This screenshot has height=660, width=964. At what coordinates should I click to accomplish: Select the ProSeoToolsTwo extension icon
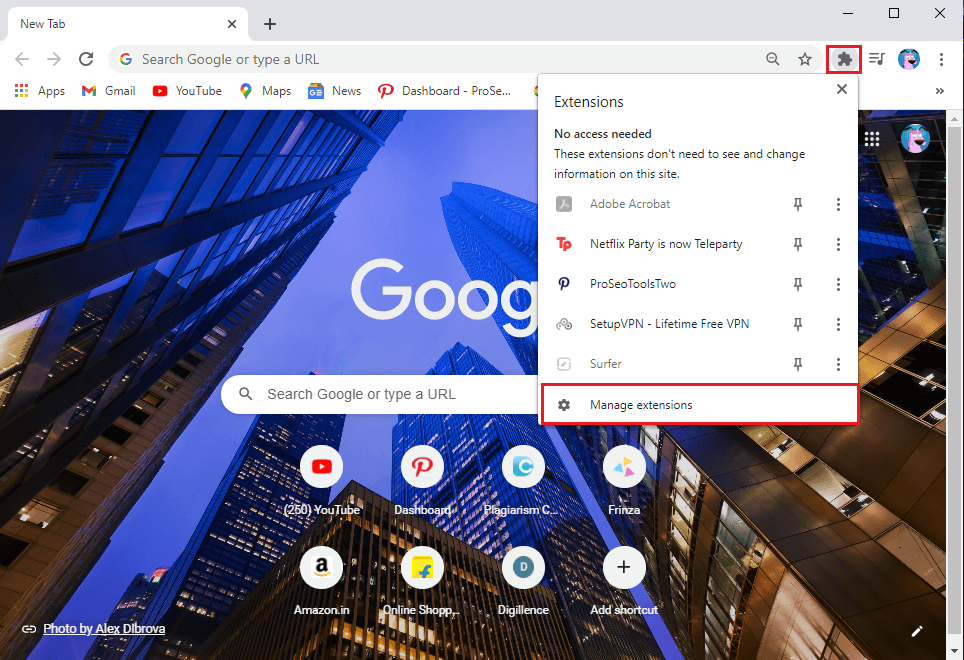(x=564, y=284)
